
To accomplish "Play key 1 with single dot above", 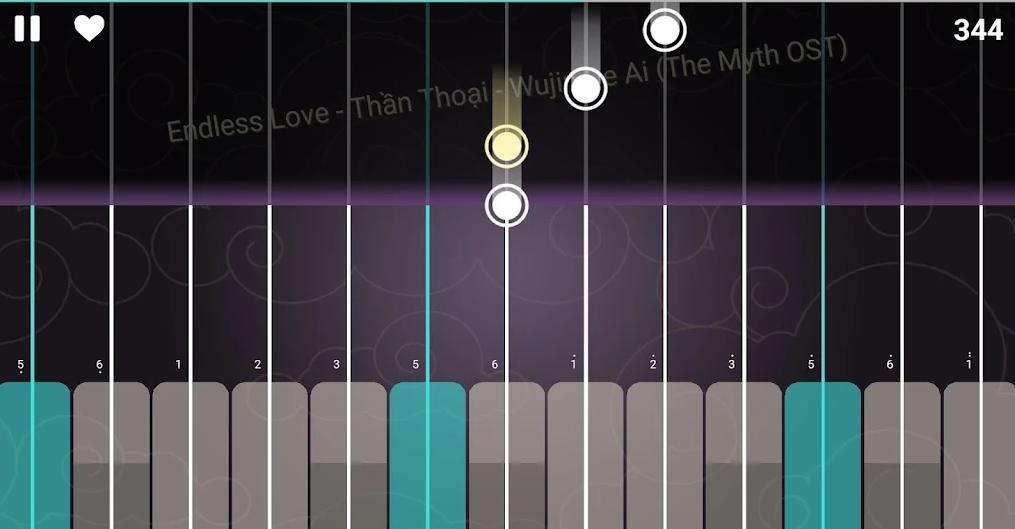I will pyautogui.click(x=586, y=455).
